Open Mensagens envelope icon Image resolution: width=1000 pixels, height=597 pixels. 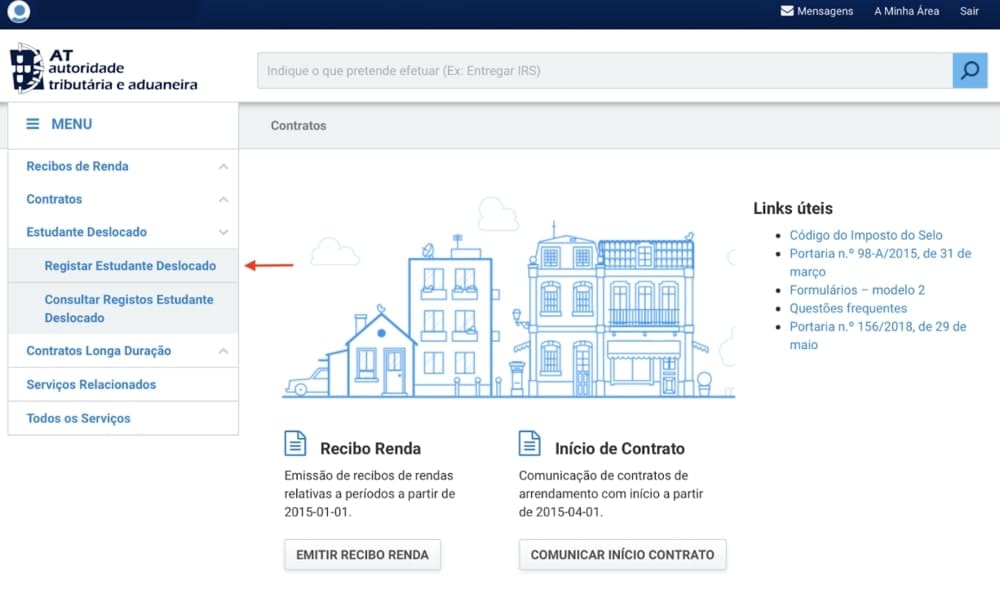[787, 11]
